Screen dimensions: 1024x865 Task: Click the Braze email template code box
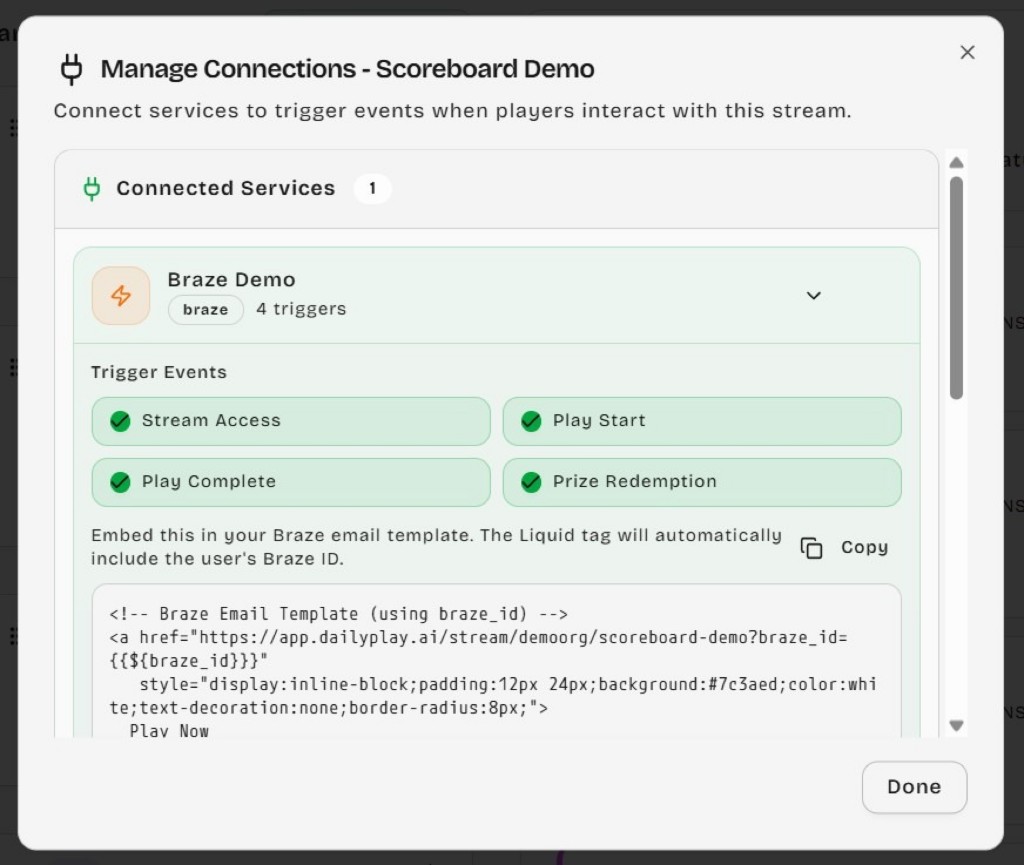pyautogui.click(x=496, y=661)
